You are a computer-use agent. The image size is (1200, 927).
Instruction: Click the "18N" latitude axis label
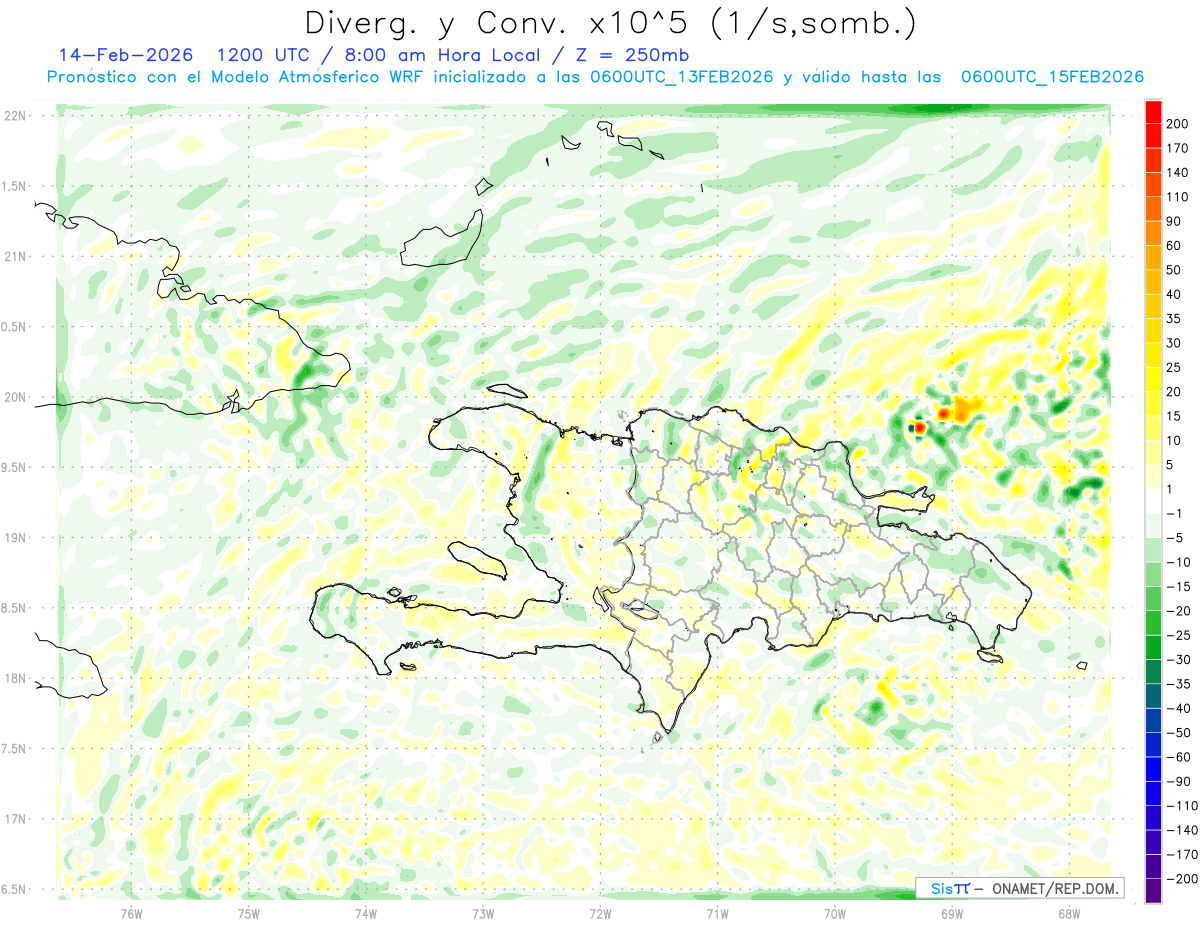[15, 679]
